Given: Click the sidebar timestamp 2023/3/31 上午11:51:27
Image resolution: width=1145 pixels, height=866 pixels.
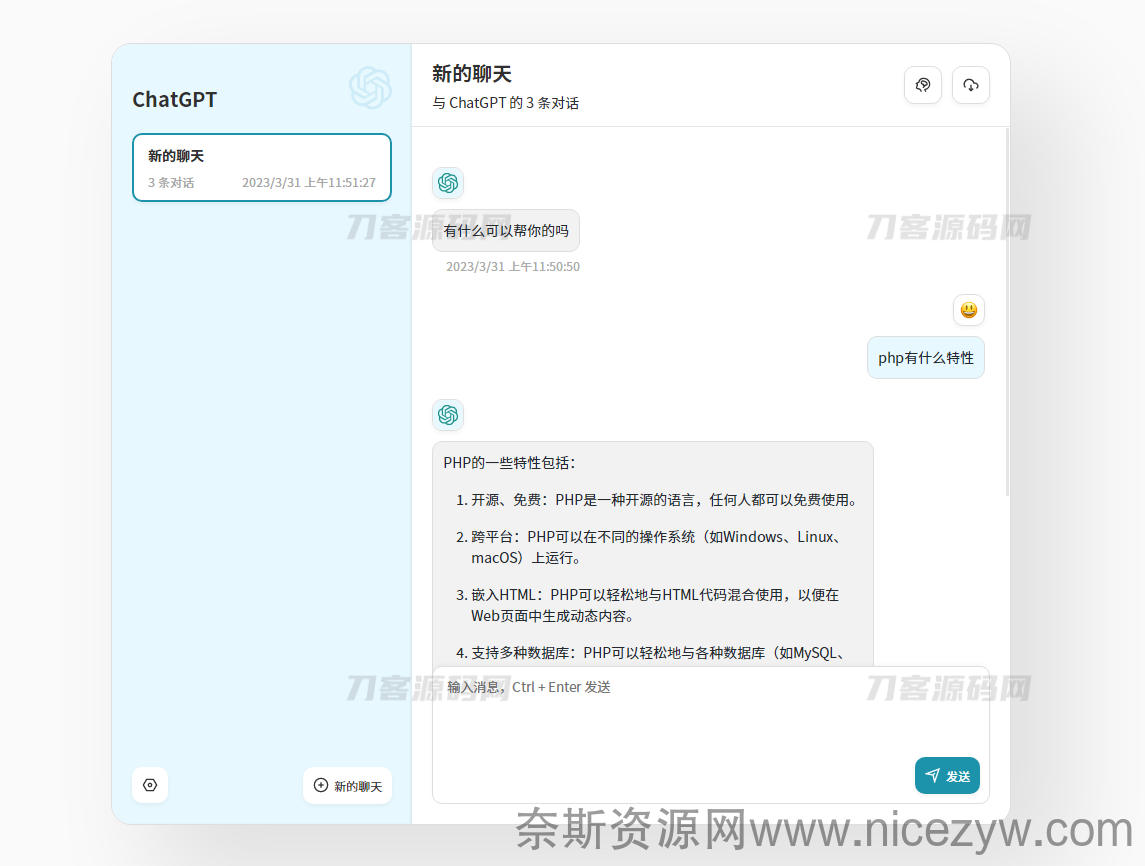Looking at the screenshot, I should click(309, 183).
